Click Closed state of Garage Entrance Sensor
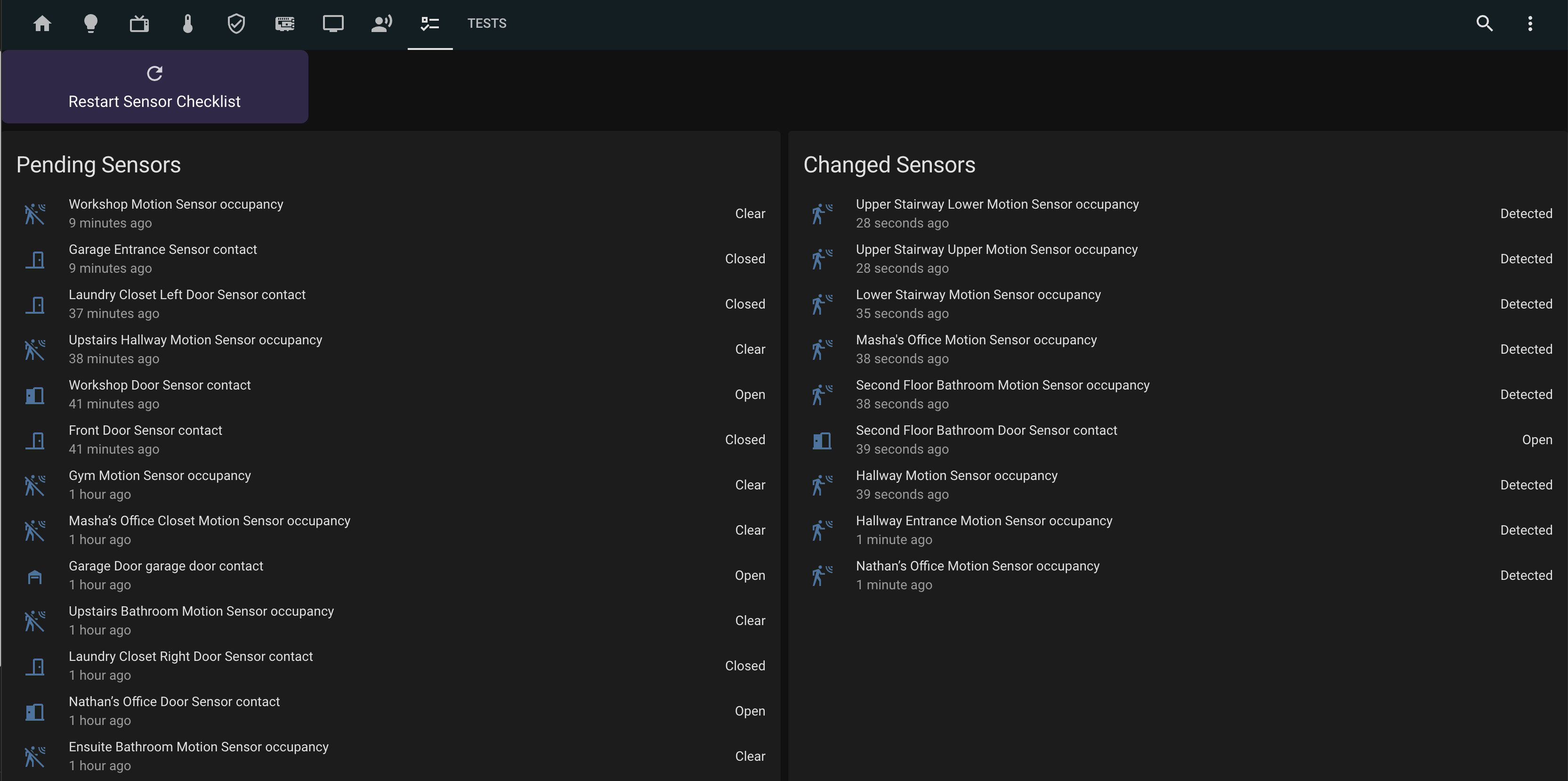Image resolution: width=1568 pixels, height=781 pixels. click(744, 260)
